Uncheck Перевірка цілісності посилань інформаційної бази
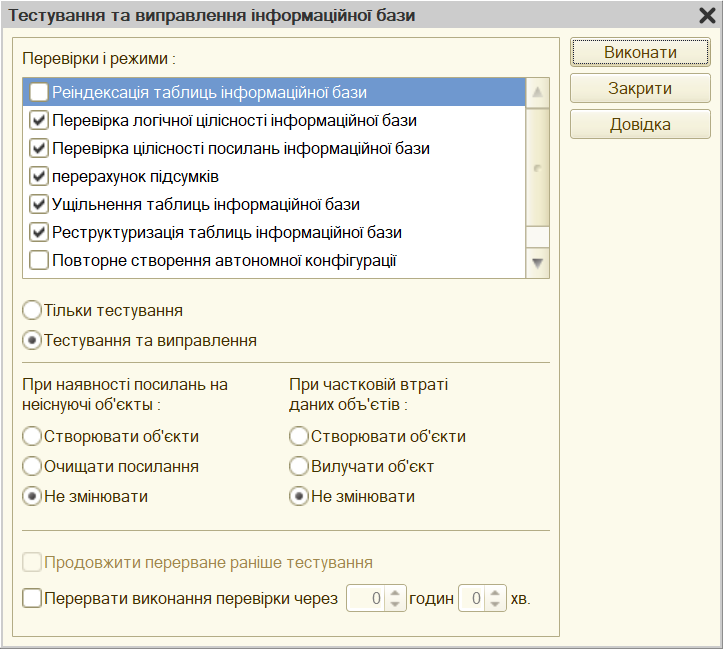The image size is (723, 649). tap(39, 148)
